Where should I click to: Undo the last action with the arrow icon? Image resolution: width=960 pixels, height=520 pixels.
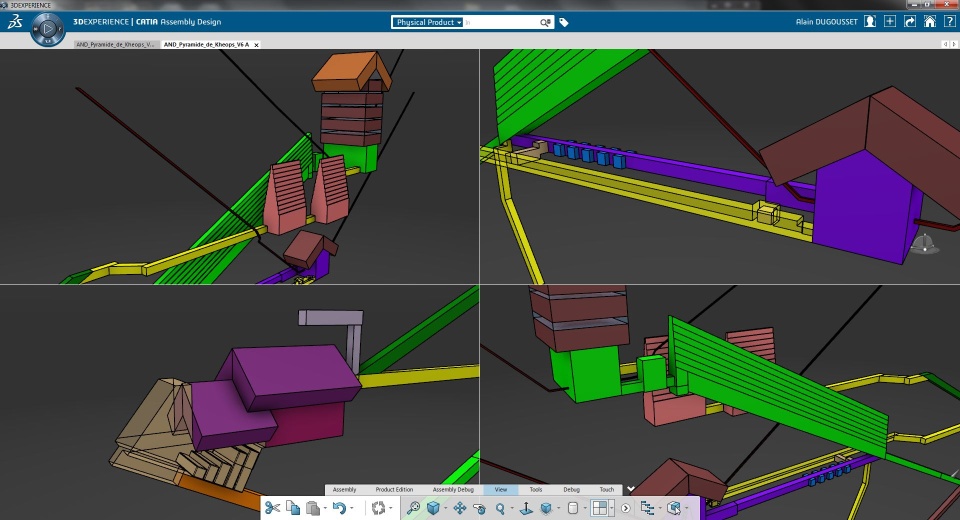[x=339, y=508]
